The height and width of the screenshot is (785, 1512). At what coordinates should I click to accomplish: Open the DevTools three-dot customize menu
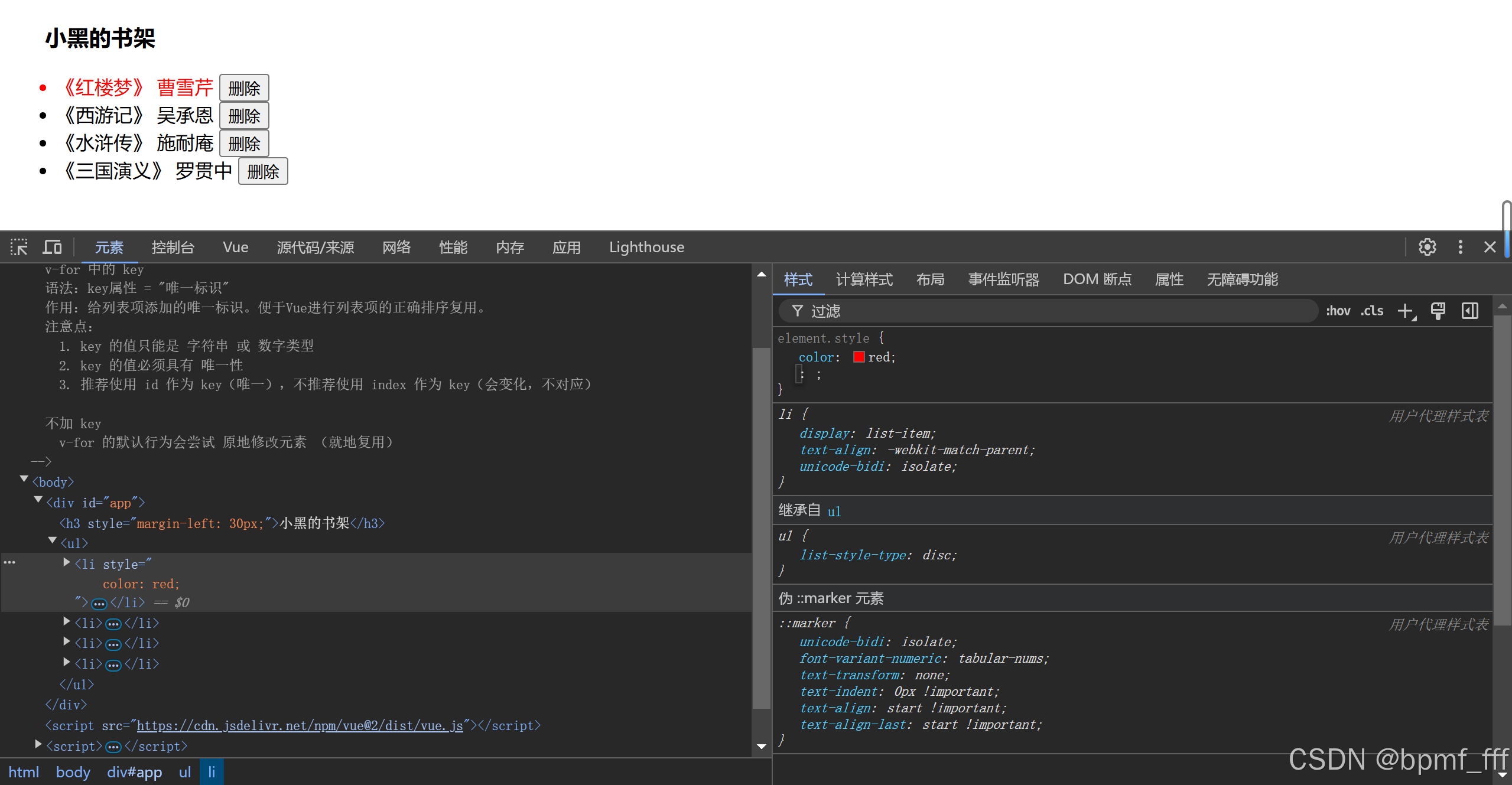click(x=1460, y=247)
